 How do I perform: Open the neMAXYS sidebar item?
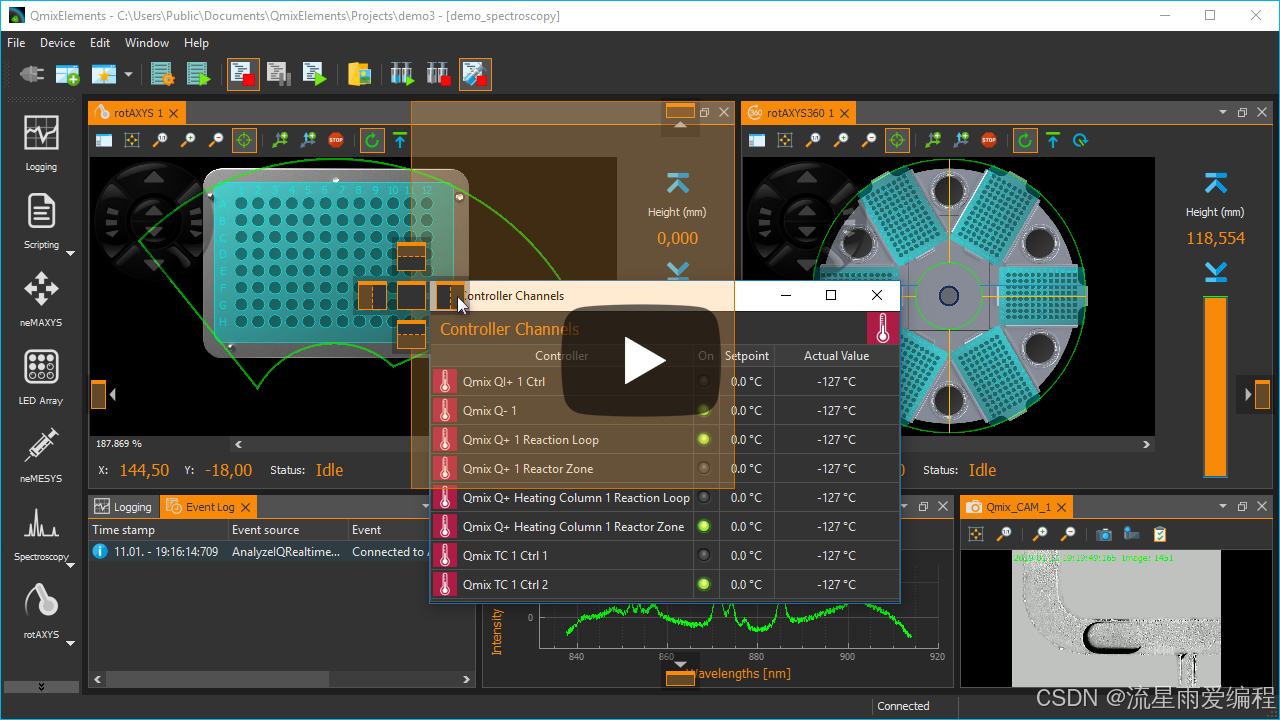tap(41, 299)
